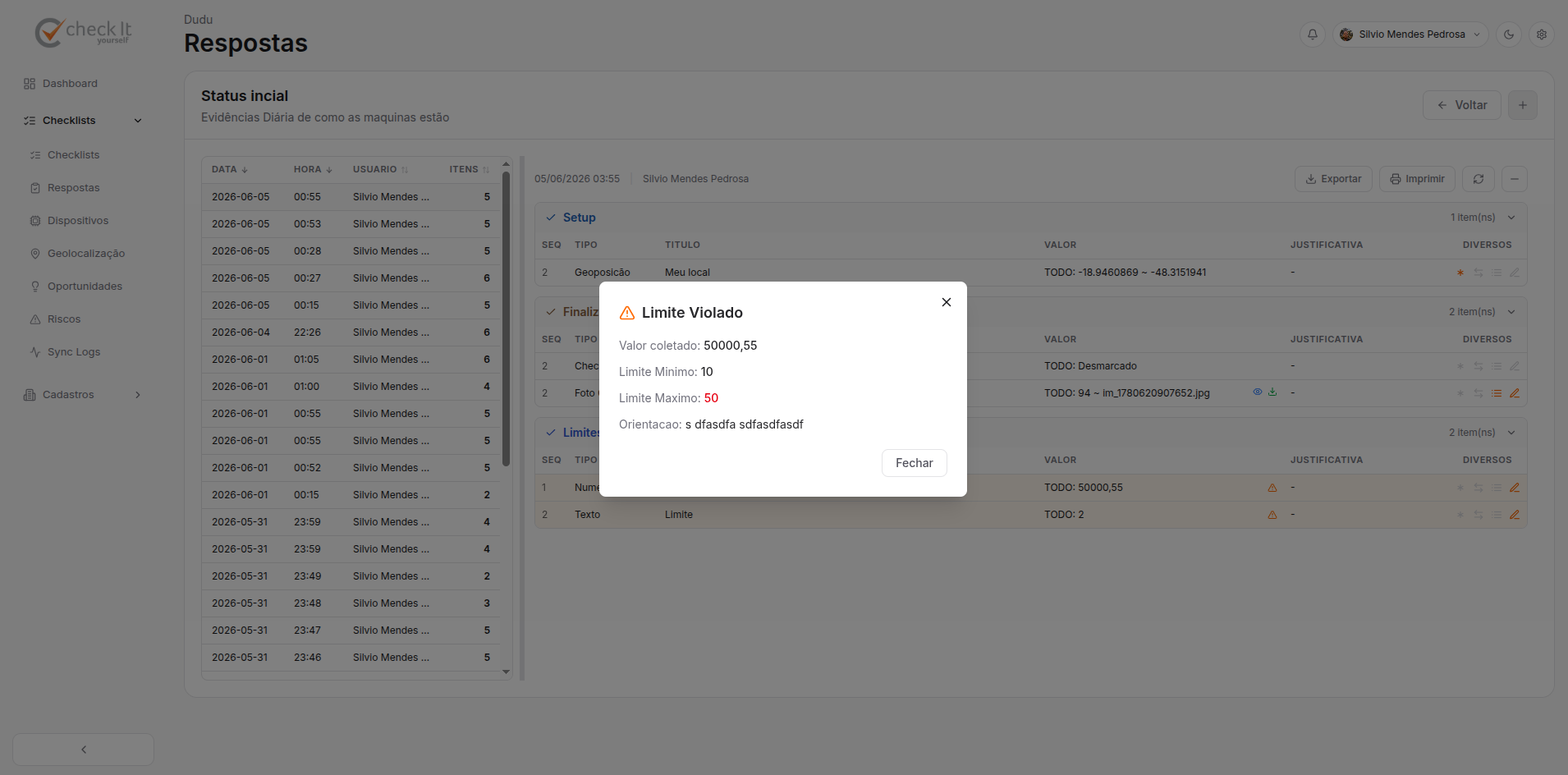The width and height of the screenshot is (1568, 775).
Task: View photo with eye icon on Foto row
Action: click(1258, 392)
